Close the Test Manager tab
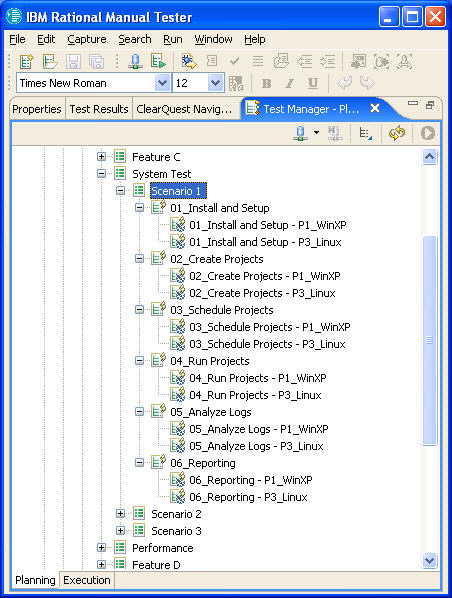This screenshot has width=452, height=598. click(x=375, y=109)
